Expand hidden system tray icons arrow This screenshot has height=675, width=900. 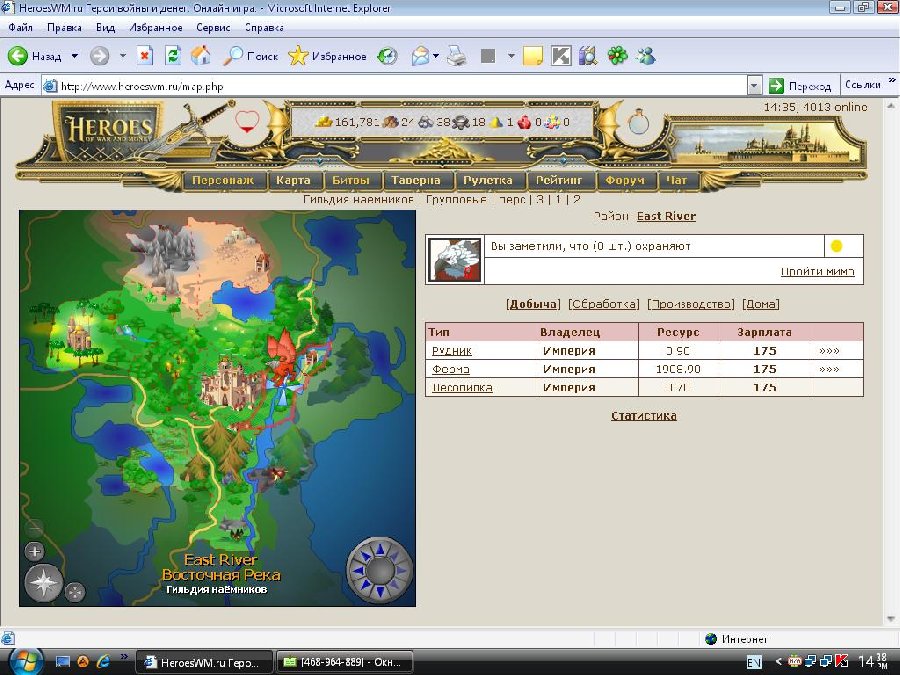pos(778,662)
